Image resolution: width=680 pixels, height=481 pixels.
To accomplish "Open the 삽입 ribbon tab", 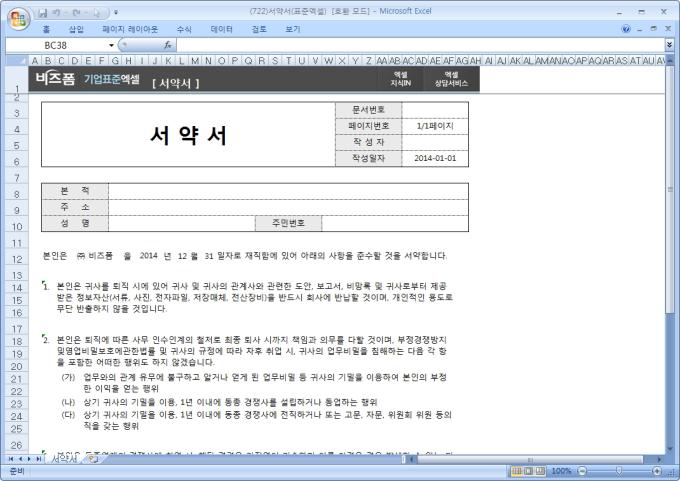I will coord(76,29).
